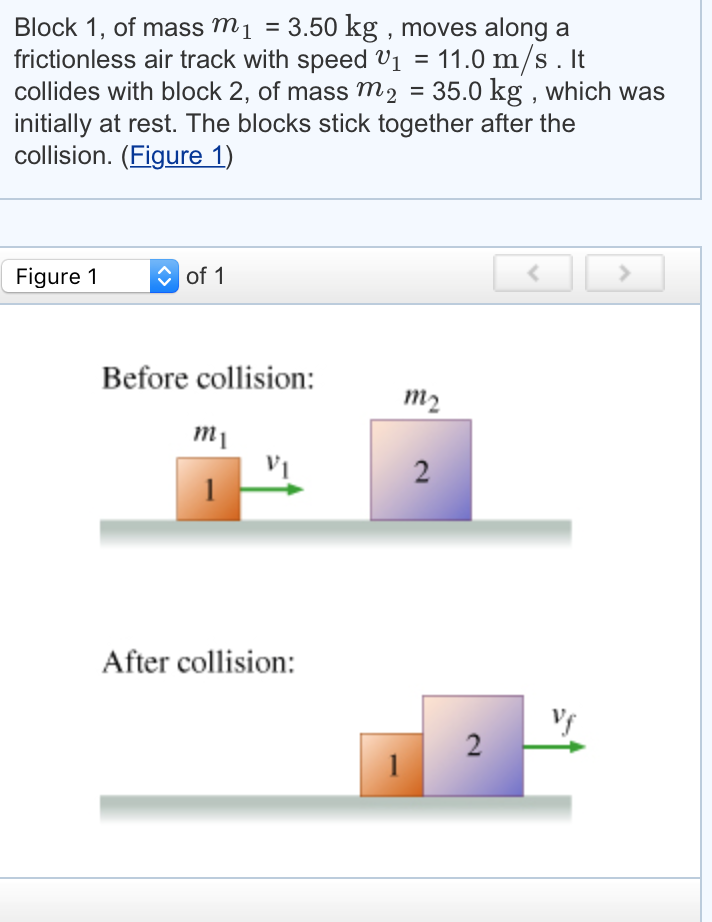Screen dimensions: 712x922
Task: Click the previous figure chevron icon
Action: point(533,274)
